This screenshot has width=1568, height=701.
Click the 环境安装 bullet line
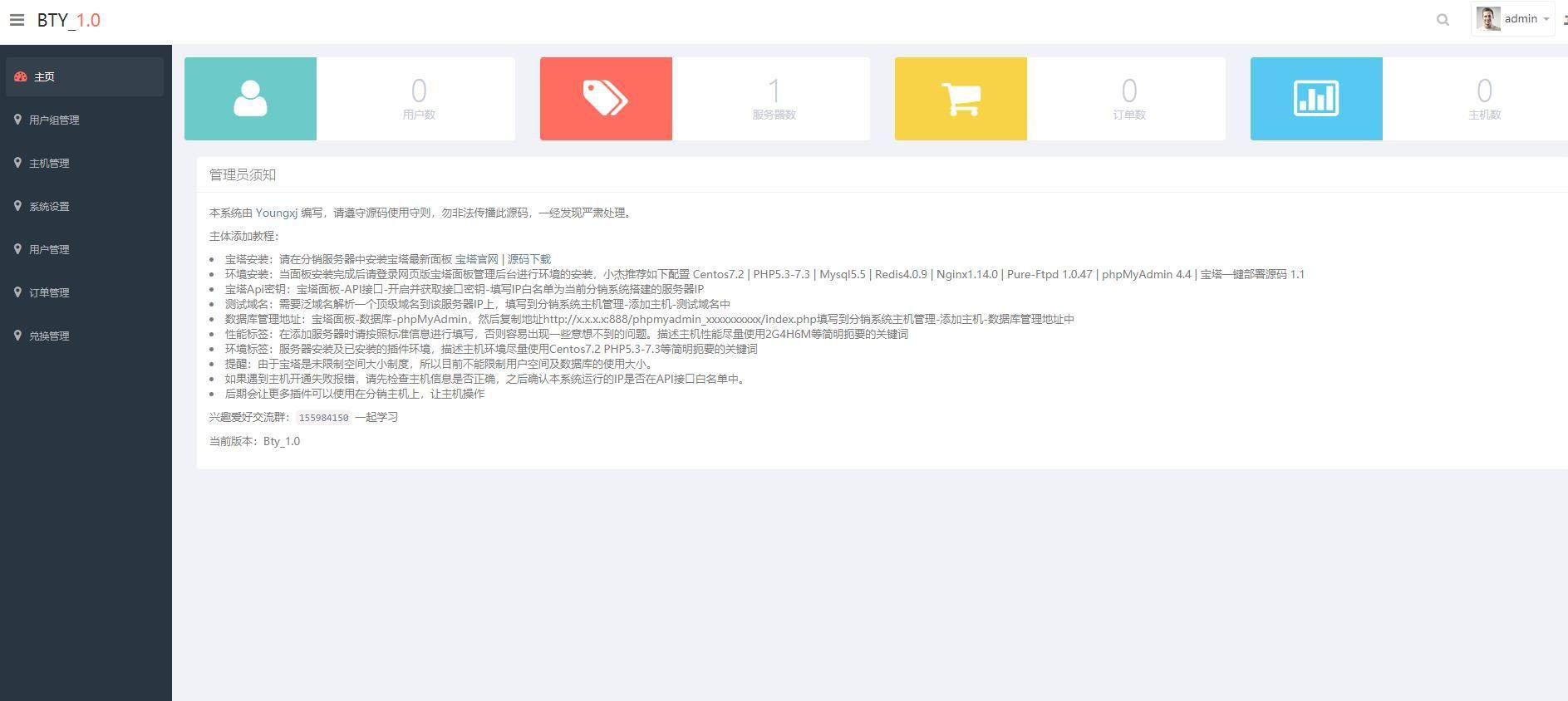[x=764, y=274]
